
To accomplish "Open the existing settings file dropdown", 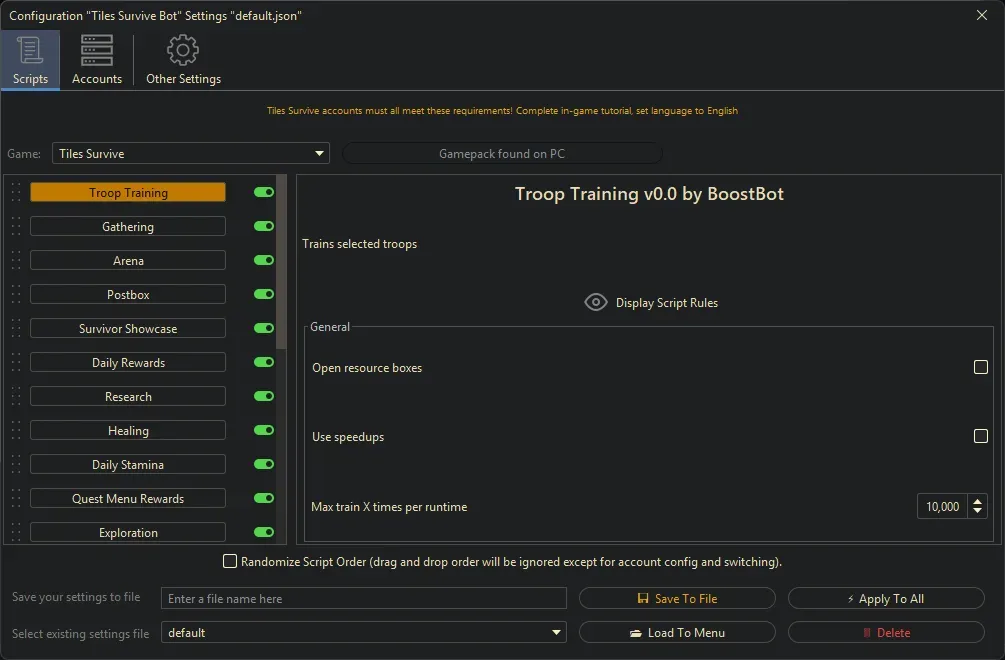I will (556, 633).
